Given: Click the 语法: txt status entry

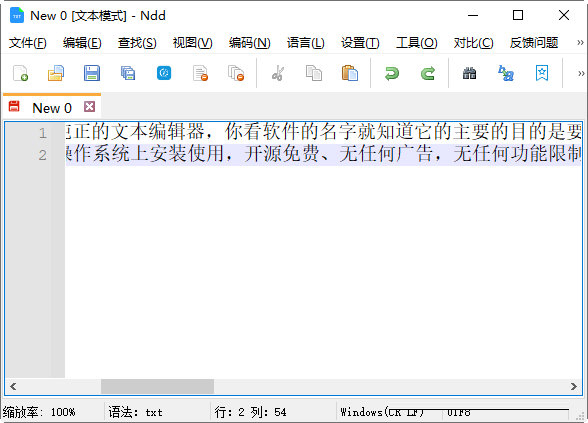Looking at the screenshot, I should tap(135, 412).
